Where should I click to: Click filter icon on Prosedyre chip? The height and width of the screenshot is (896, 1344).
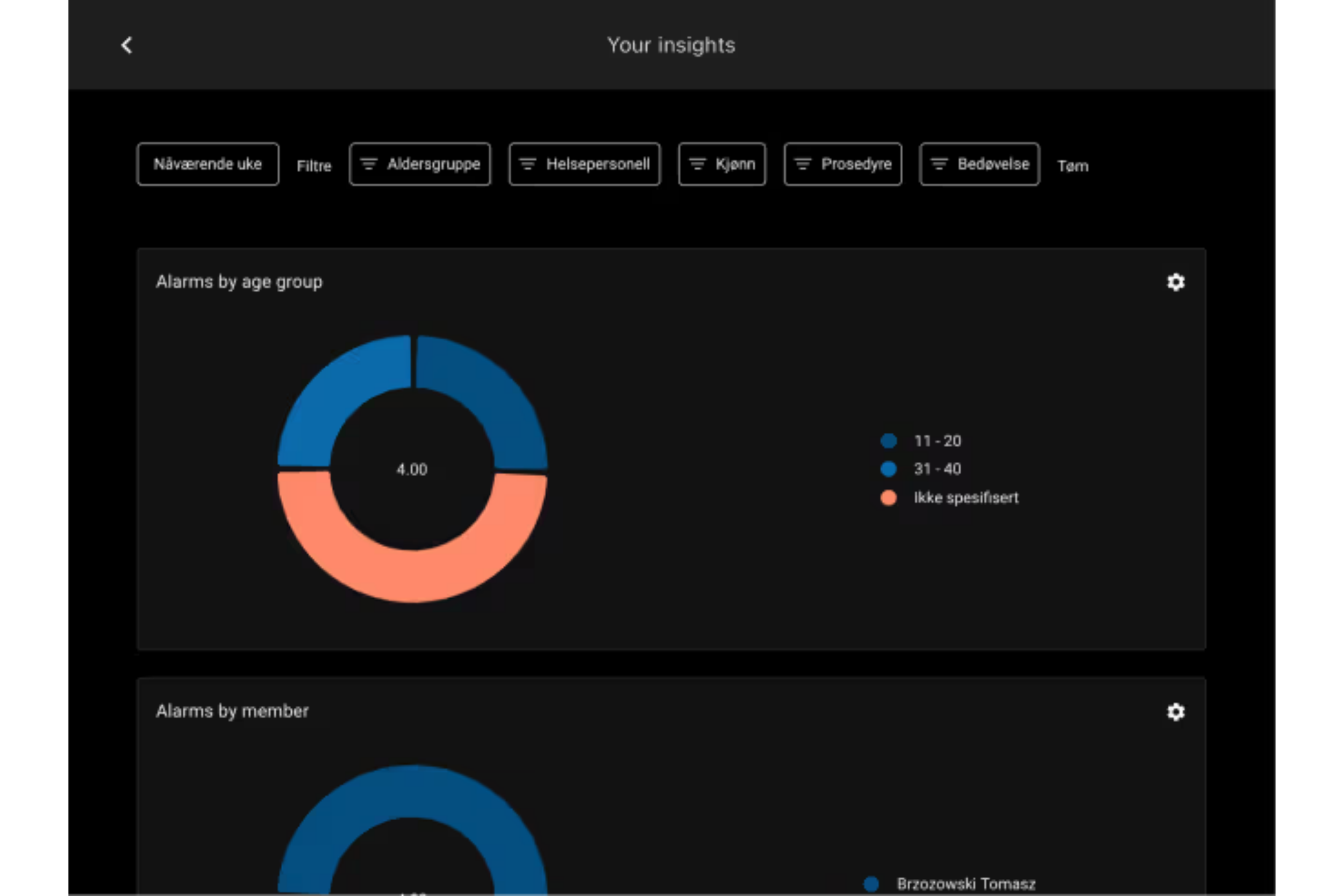click(x=803, y=164)
